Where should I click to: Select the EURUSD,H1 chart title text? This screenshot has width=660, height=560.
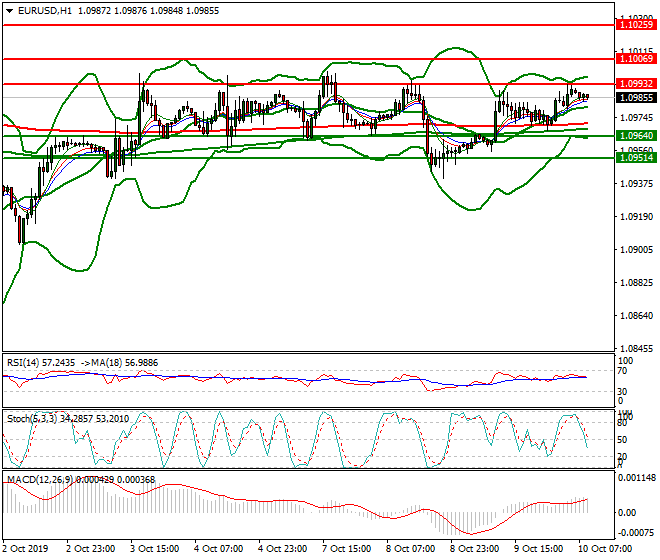[x=45, y=11]
